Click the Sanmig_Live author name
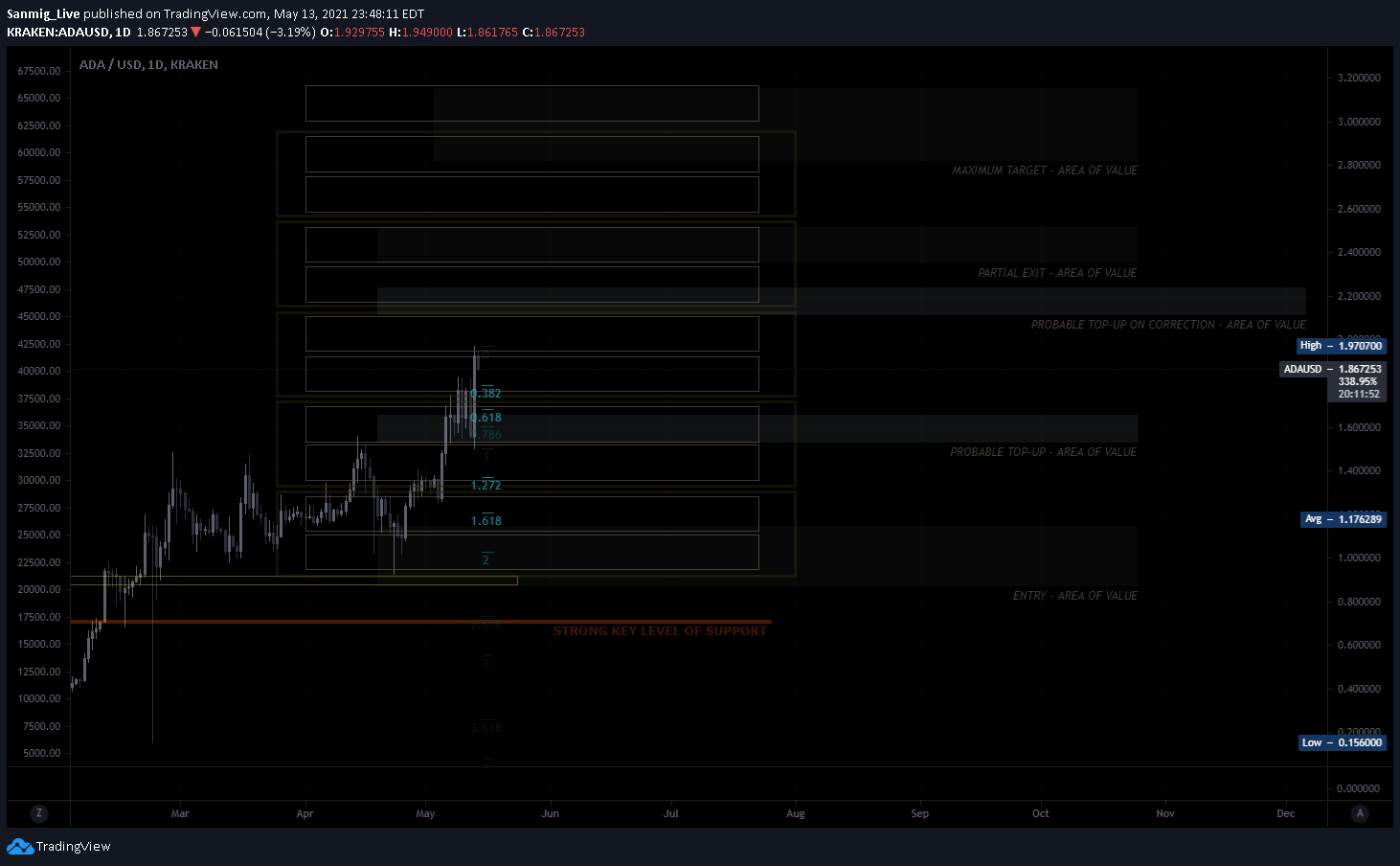This screenshot has width=1400, height=866. (43, 13)
